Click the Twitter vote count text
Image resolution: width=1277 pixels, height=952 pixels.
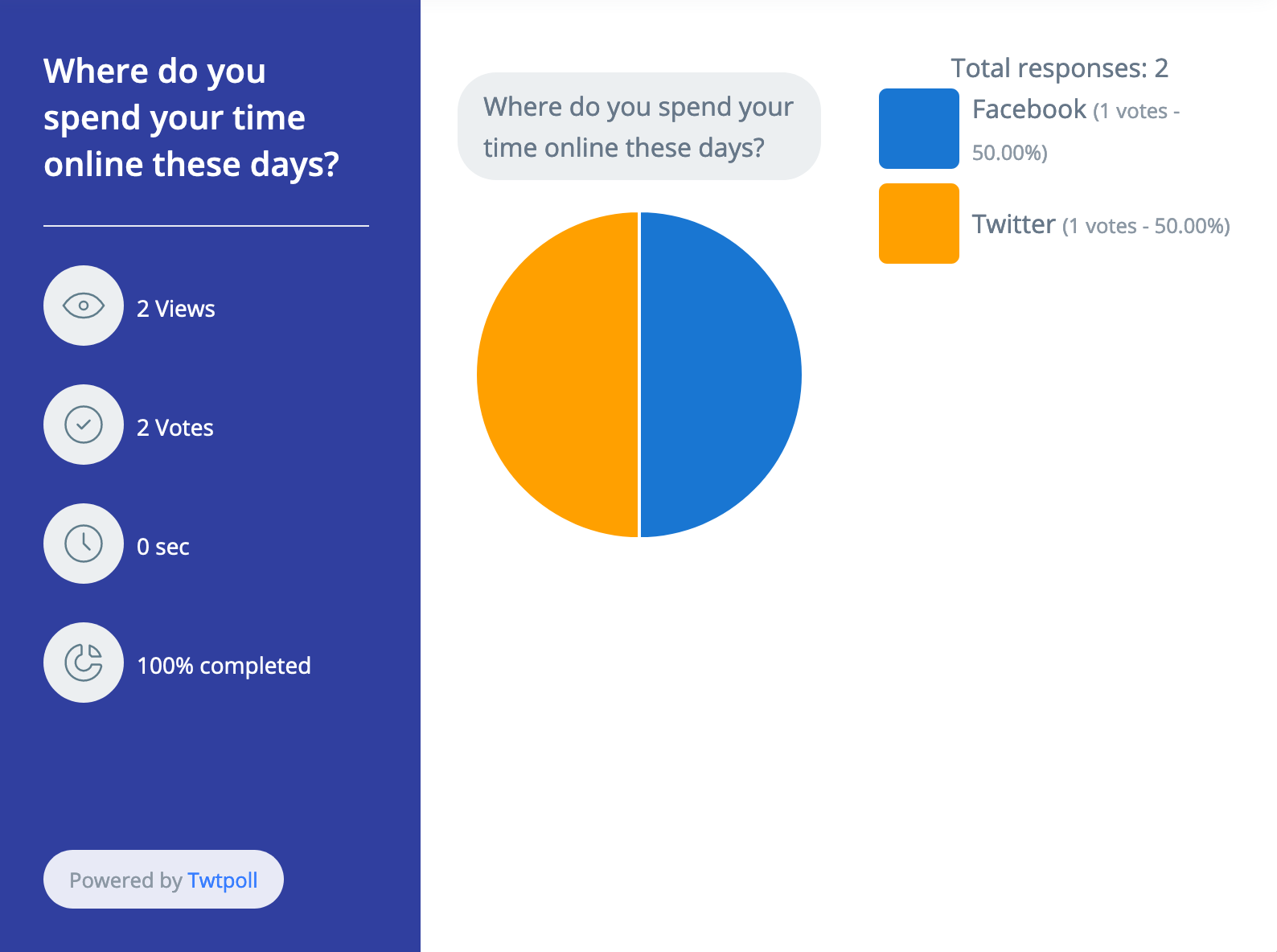coord(1145,226)
